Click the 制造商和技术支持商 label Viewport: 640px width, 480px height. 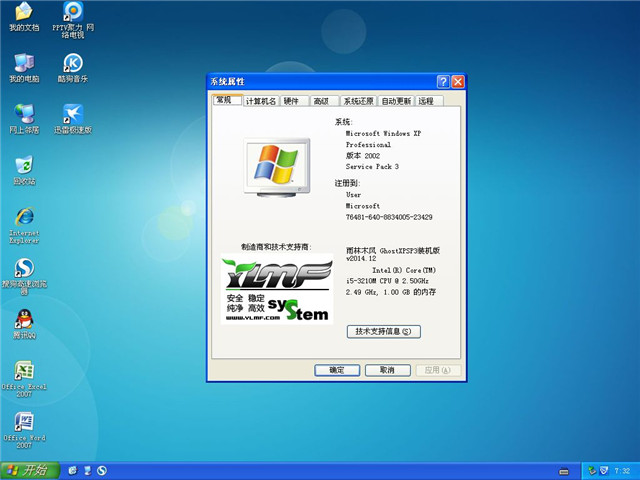click(x=276, y=247)
